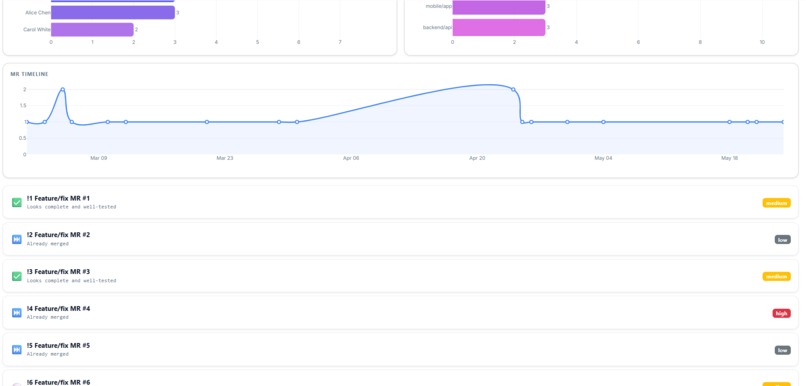Click the '1.5' y-axis label on MR Timeline

[23, 106]
